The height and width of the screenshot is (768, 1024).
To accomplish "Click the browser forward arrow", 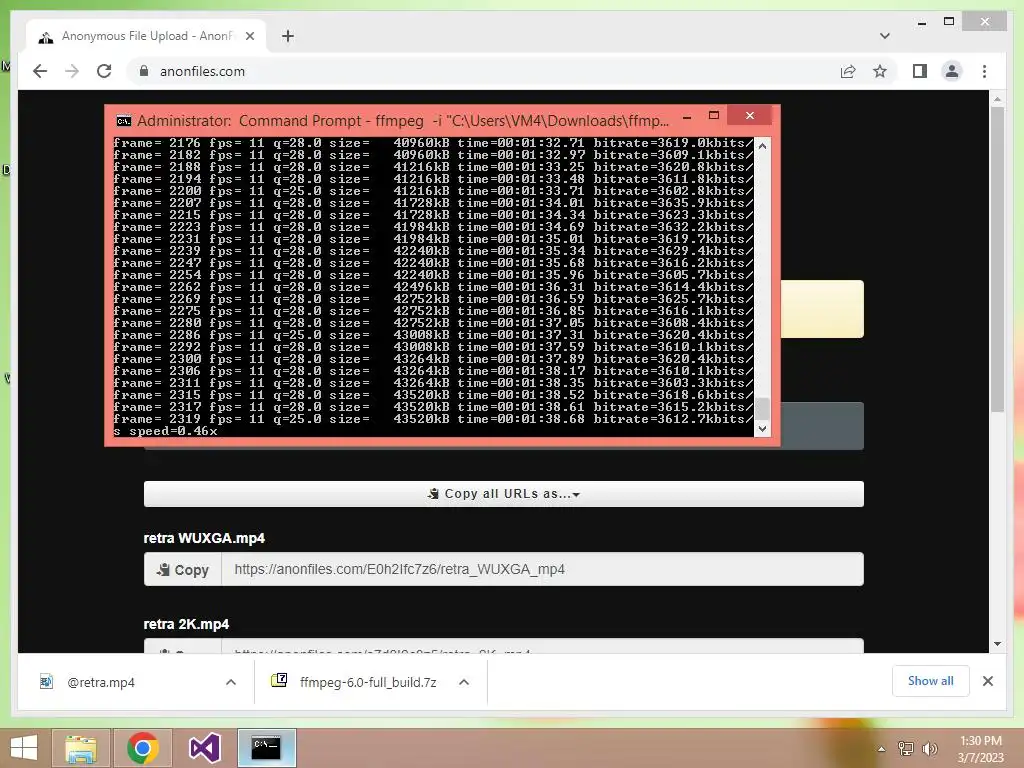I will point(72,71).
